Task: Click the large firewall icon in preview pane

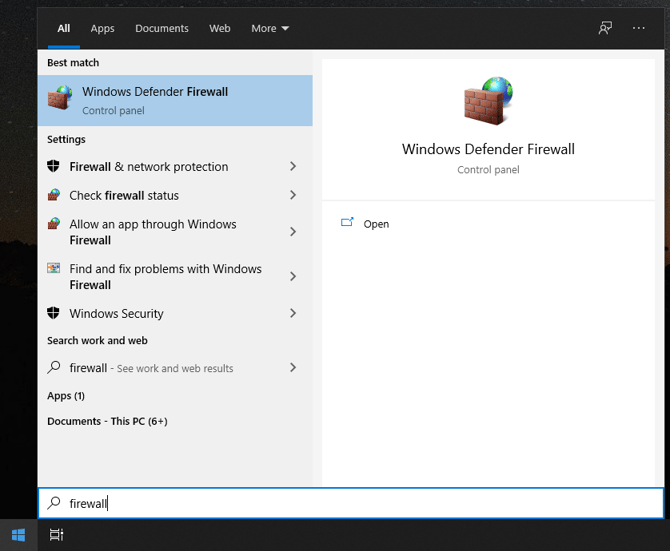Action: (x=488, y=100)
